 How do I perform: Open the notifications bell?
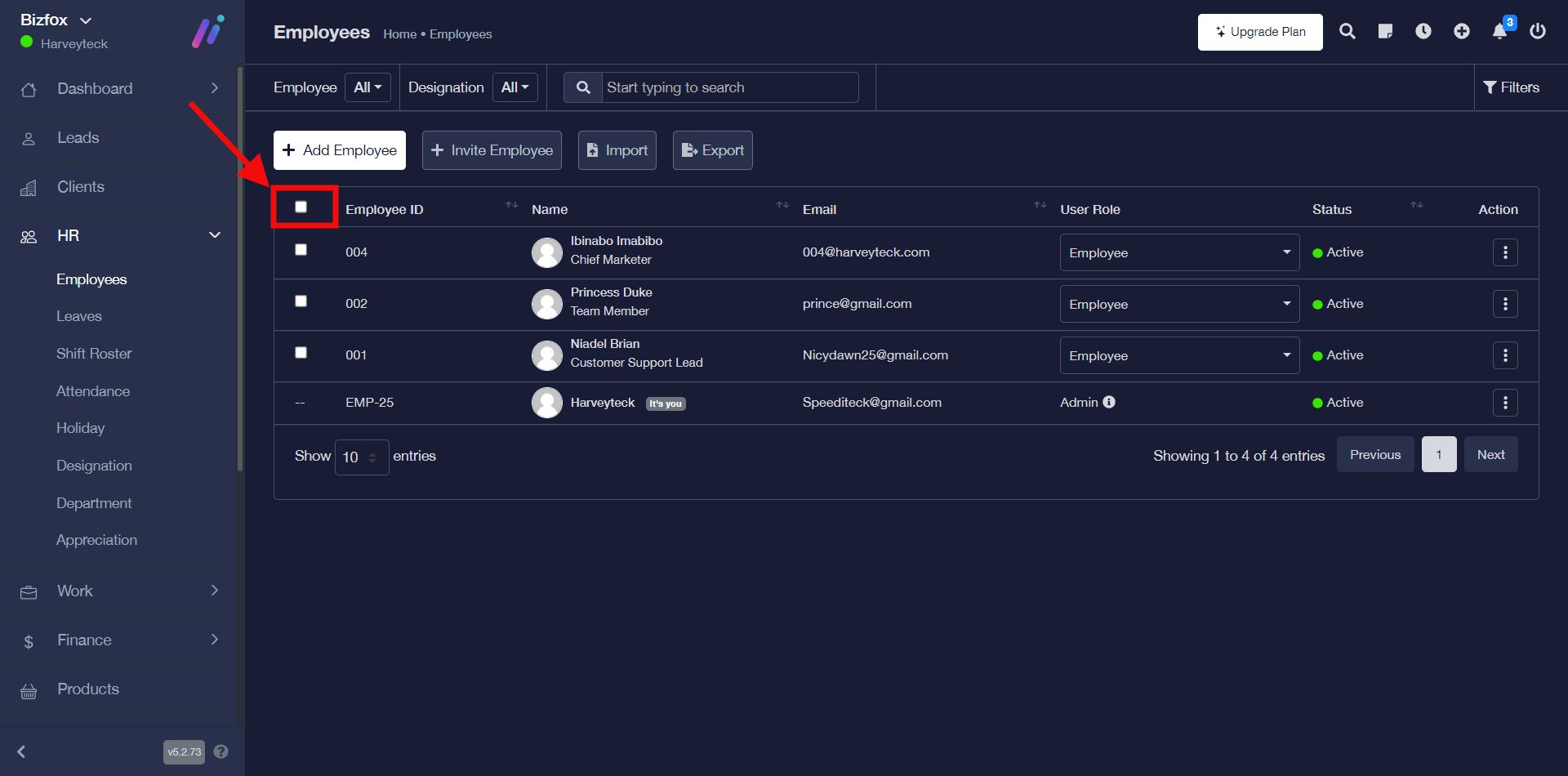(x=1500, y=32)
